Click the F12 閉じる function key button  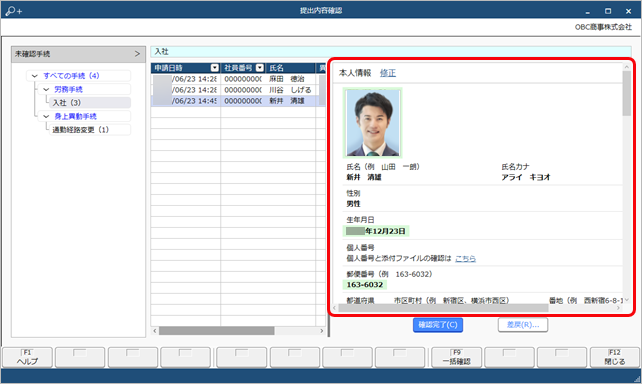(x=615, y=357)
